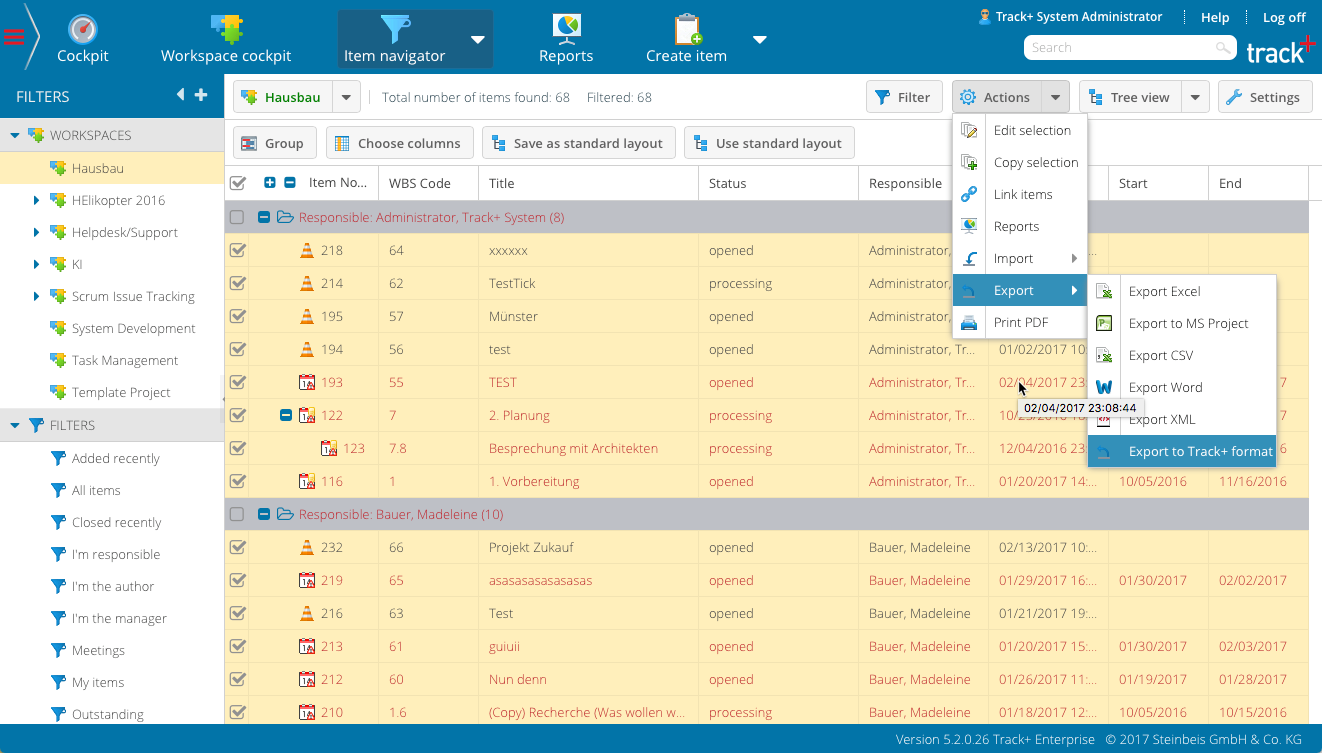Uncheck the checkbox for item 218
Image resolution: width=1322 pixels, height=753 pixels.
pos(237,250)
